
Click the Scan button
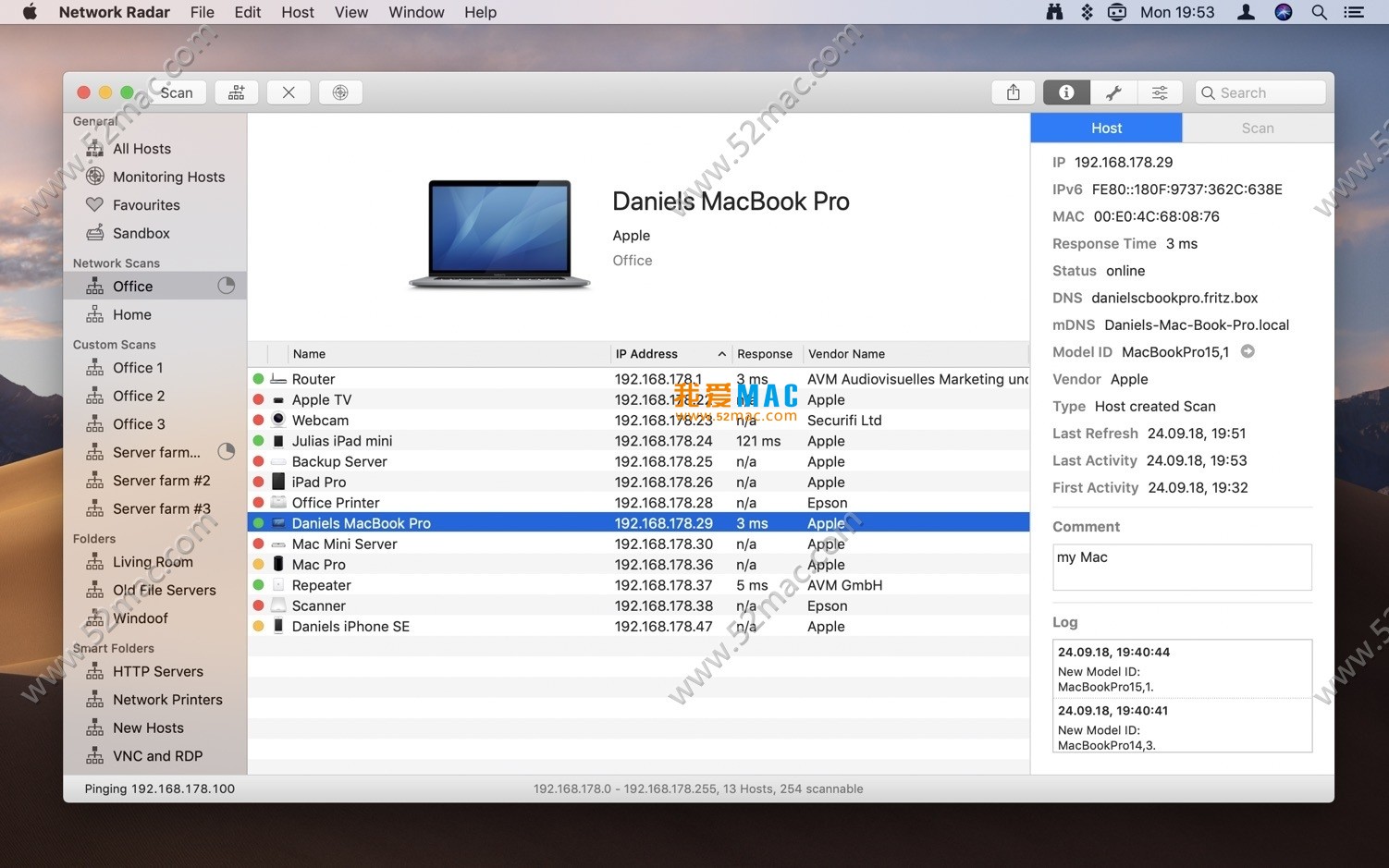(176, 92)
